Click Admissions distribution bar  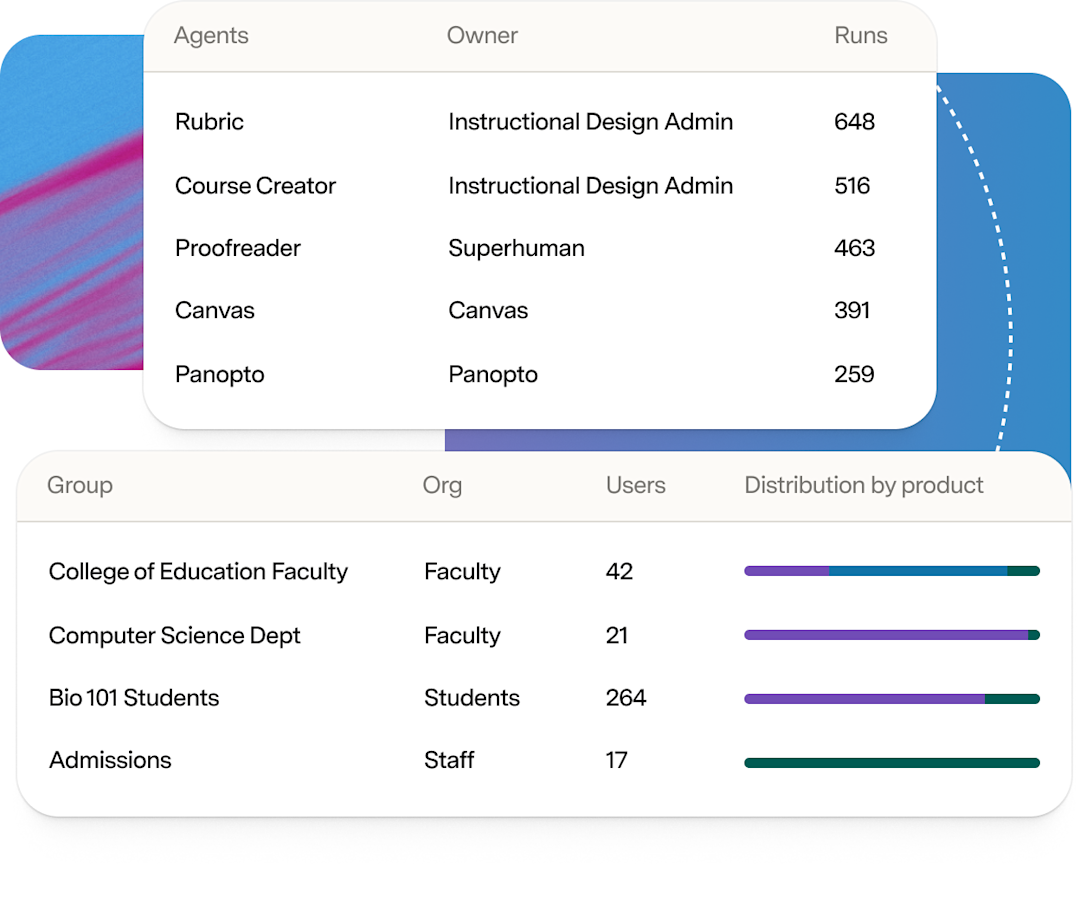click(x=892, y=762)
